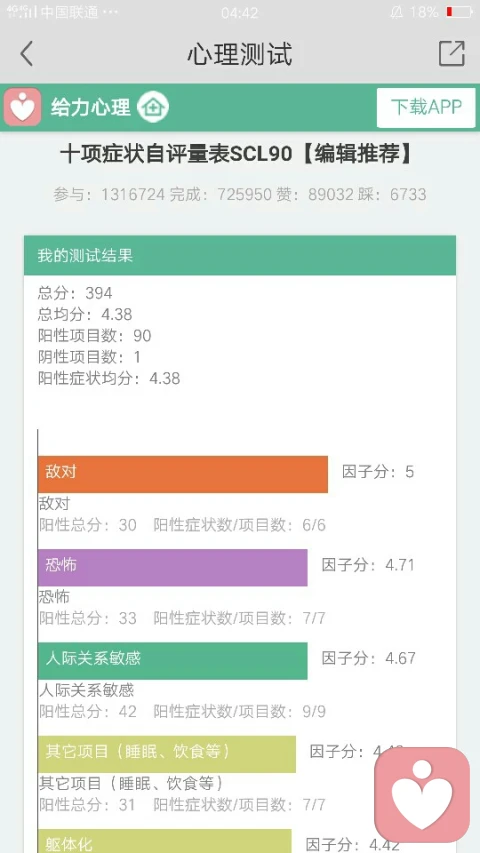Open the home icon beside 给力心理

[153, 107]
